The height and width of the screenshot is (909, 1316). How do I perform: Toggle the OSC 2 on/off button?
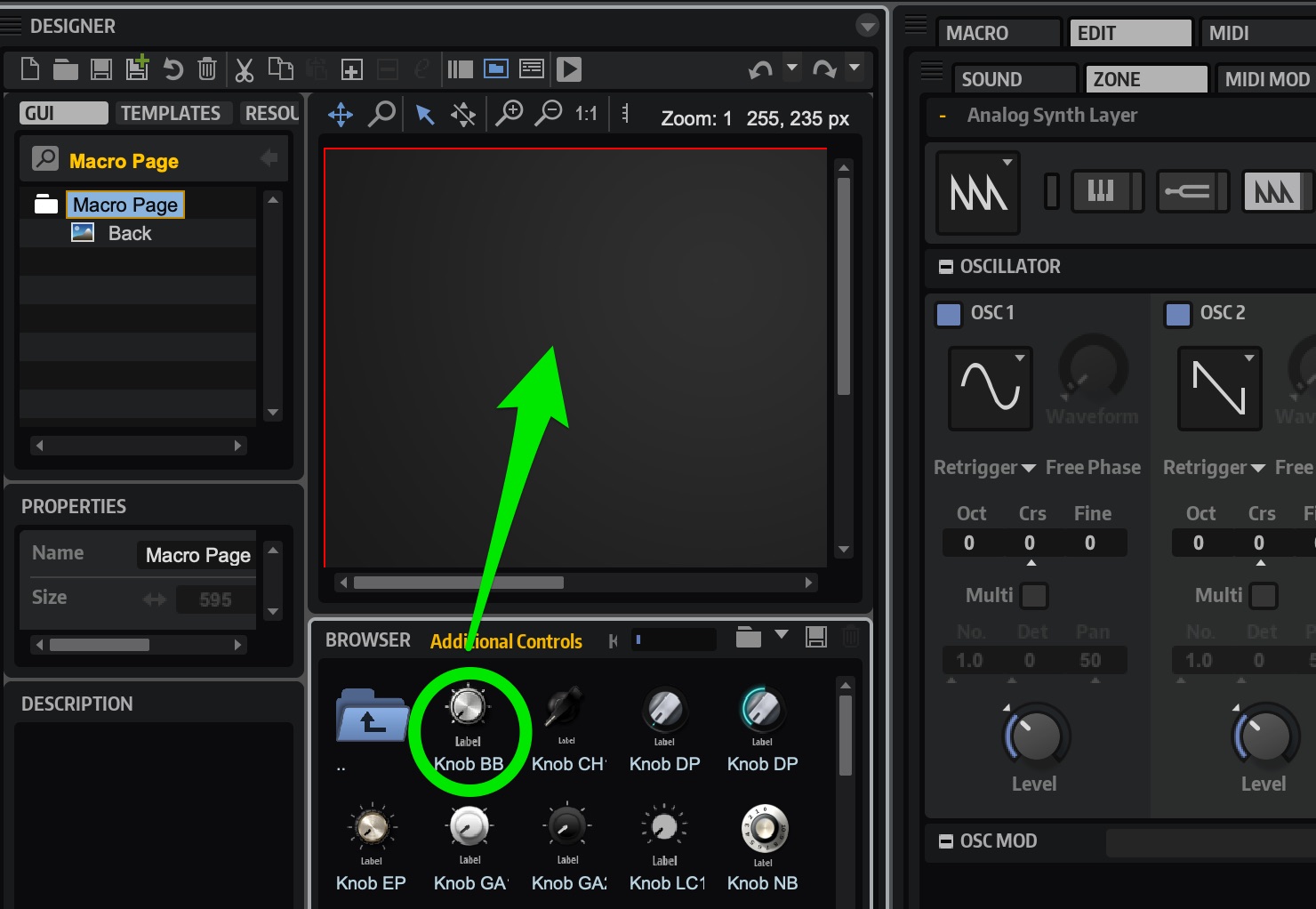click(x=1178, y=314)
